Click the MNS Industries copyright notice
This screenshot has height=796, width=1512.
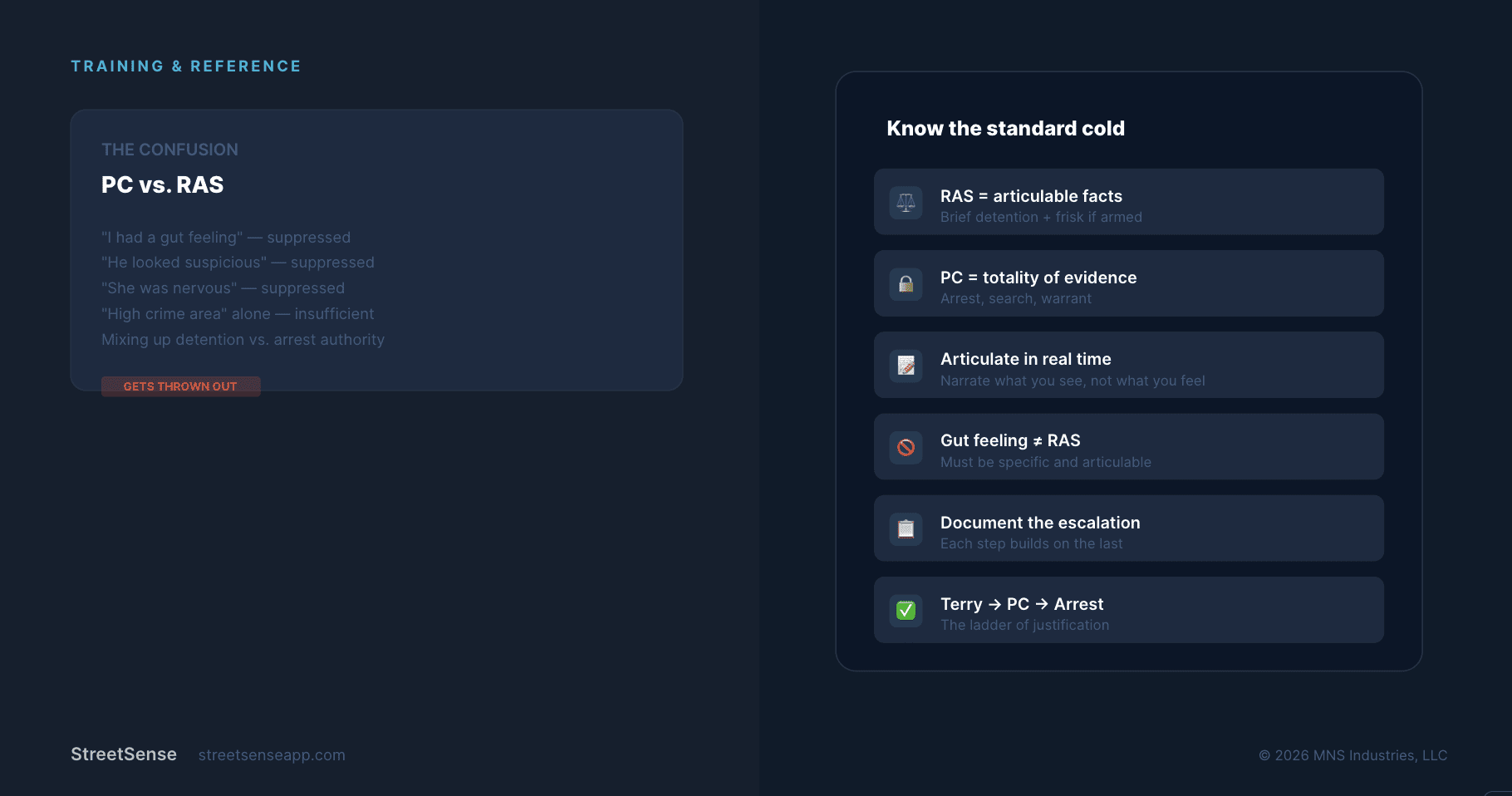(x=1352, y=755)
